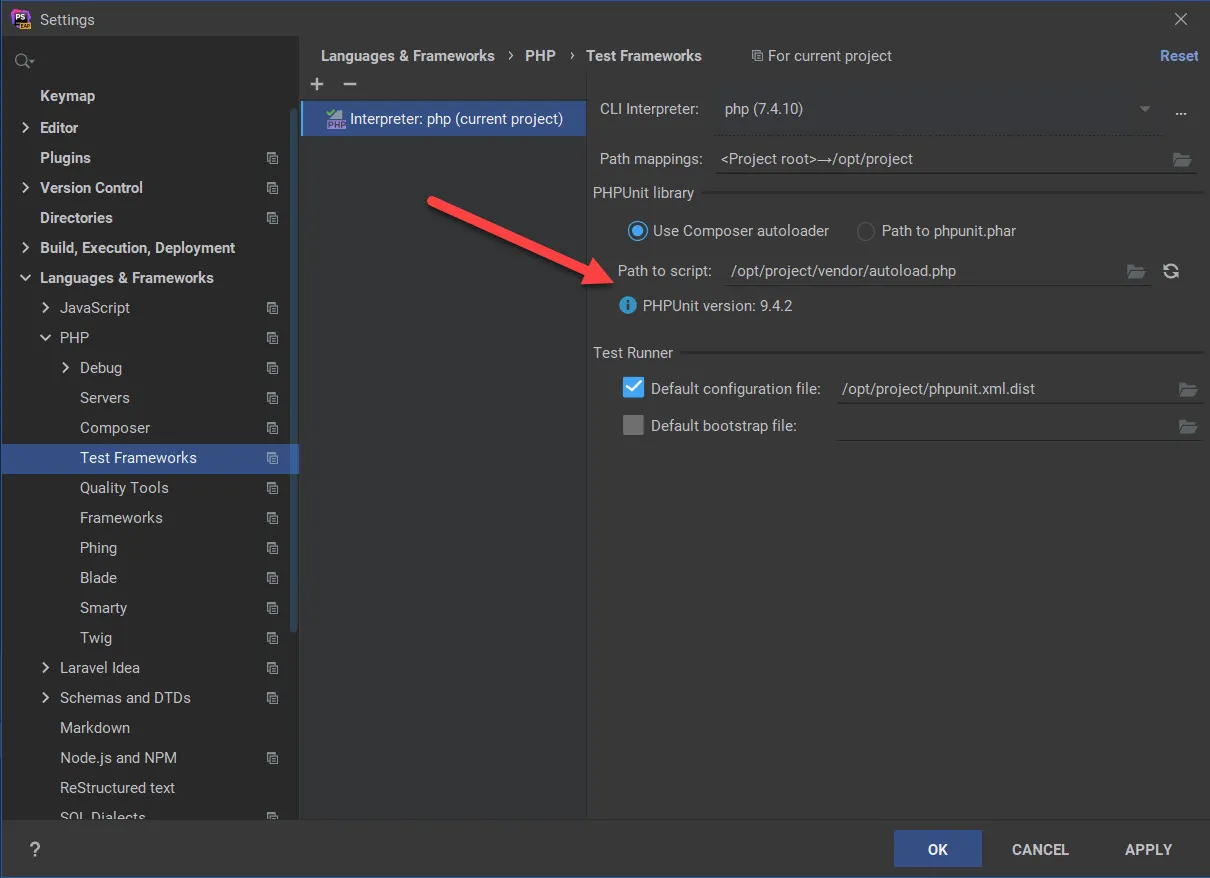Select Path to phpunit.phar radio button
Screen dimensions: 1210x878
coord(866,231)
